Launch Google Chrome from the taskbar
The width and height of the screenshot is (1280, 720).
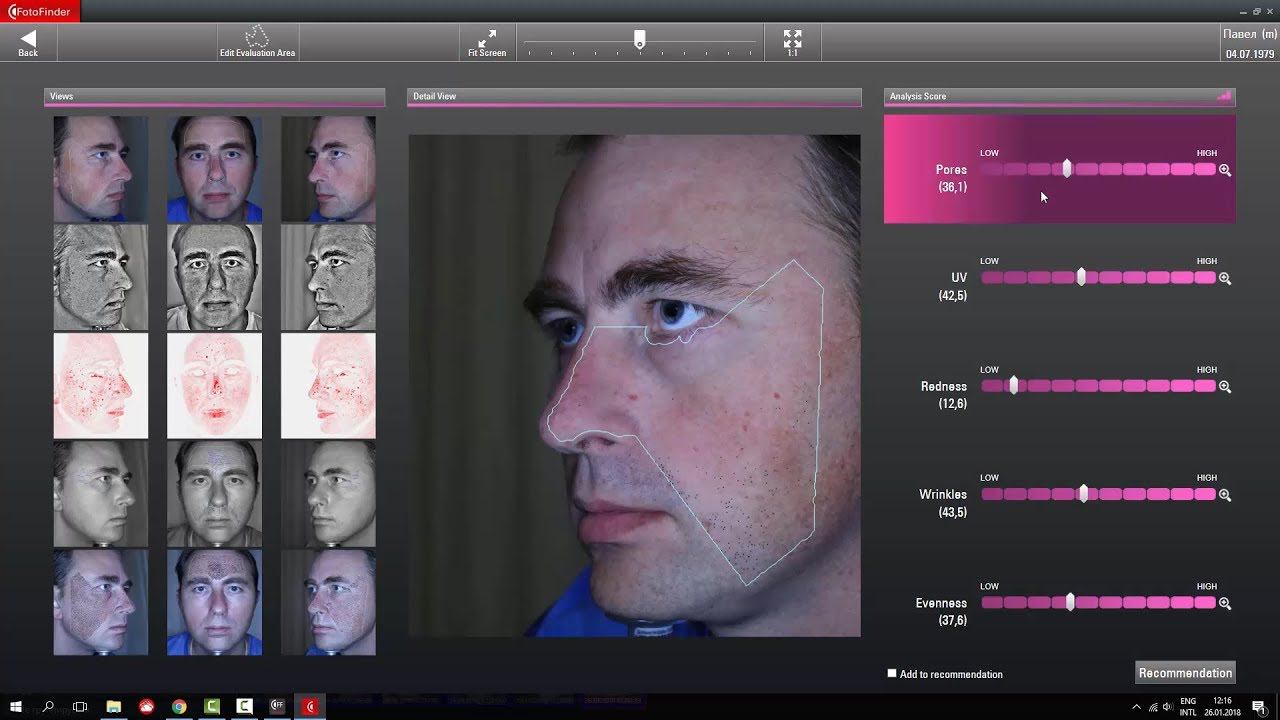179,707
